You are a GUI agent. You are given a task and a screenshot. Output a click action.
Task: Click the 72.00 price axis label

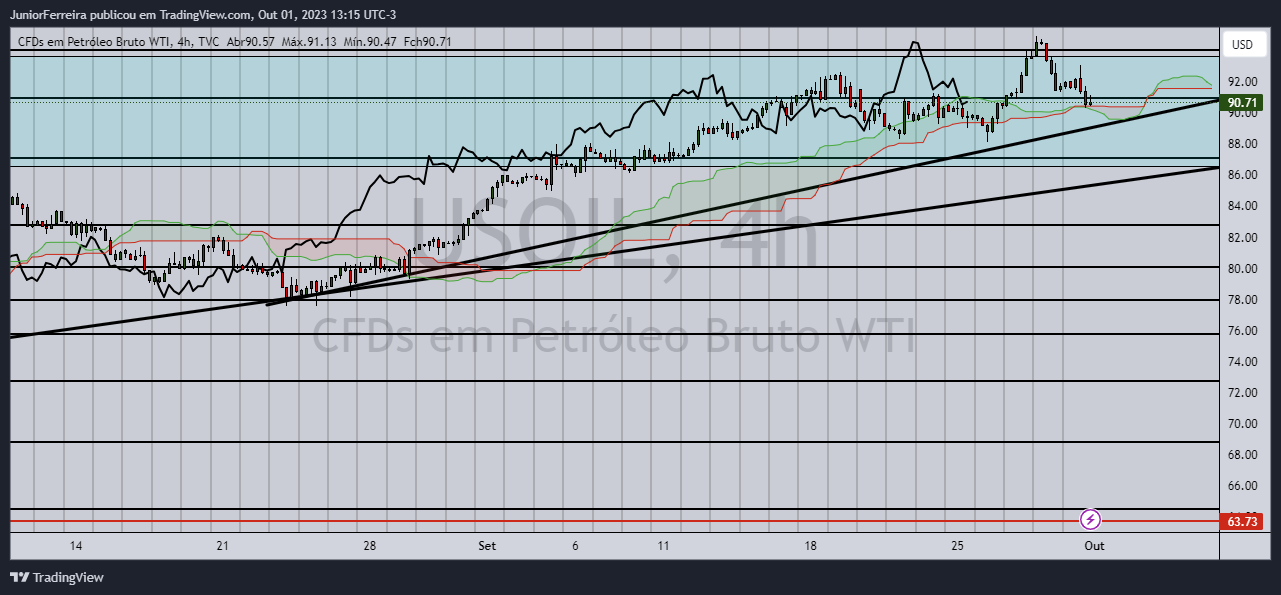point(1244,393)
